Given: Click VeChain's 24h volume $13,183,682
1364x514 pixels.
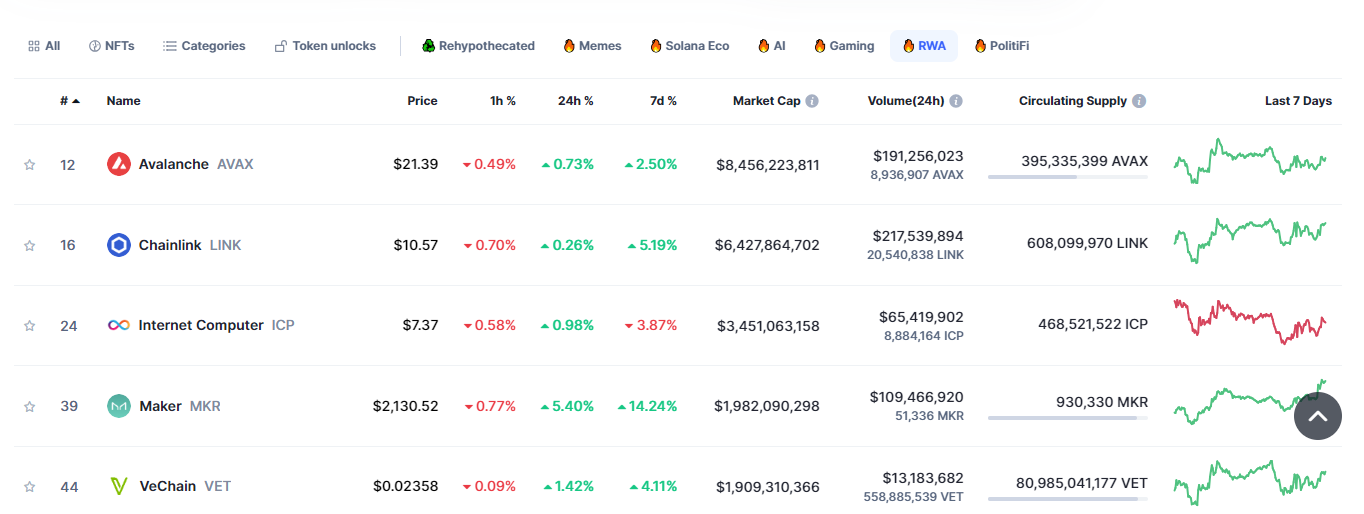Looking at the screenshot, I should pos(923,478).
